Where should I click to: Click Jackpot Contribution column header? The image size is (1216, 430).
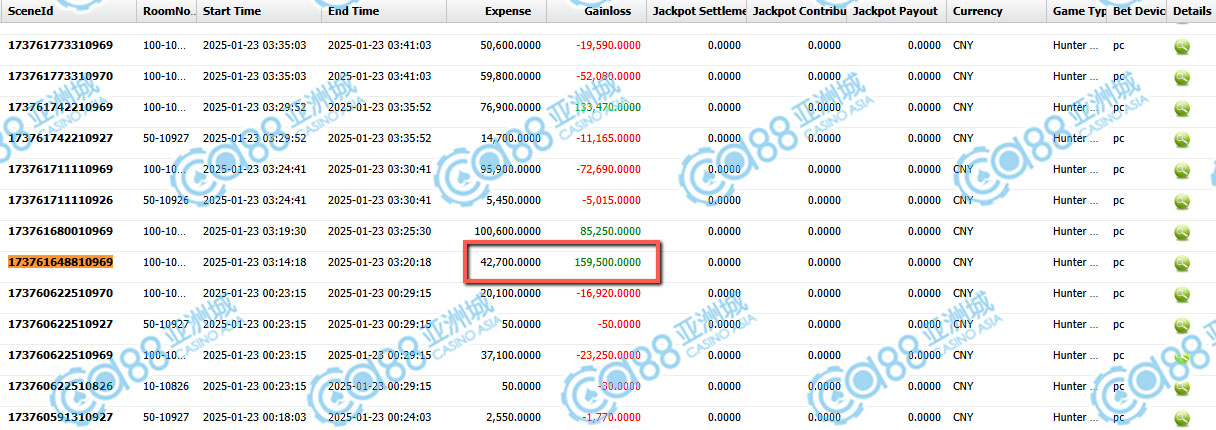[x=797, y=11]
